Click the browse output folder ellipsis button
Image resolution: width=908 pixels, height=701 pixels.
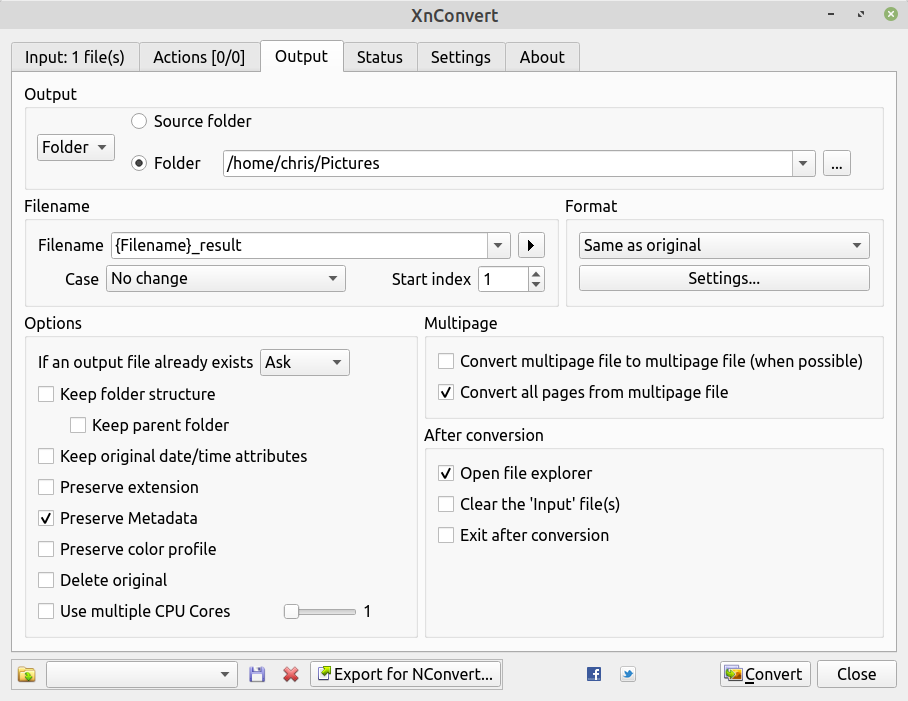click(x=837, y=163)
